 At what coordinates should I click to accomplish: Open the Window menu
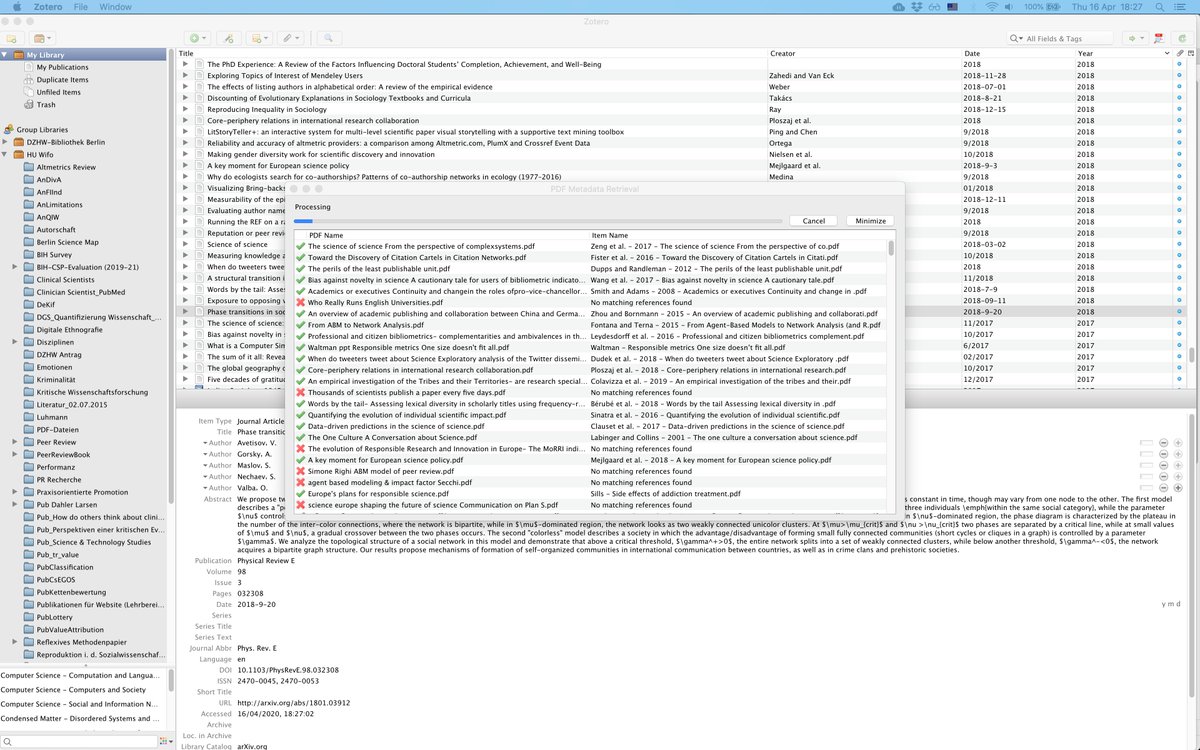[x=114, y=6]
